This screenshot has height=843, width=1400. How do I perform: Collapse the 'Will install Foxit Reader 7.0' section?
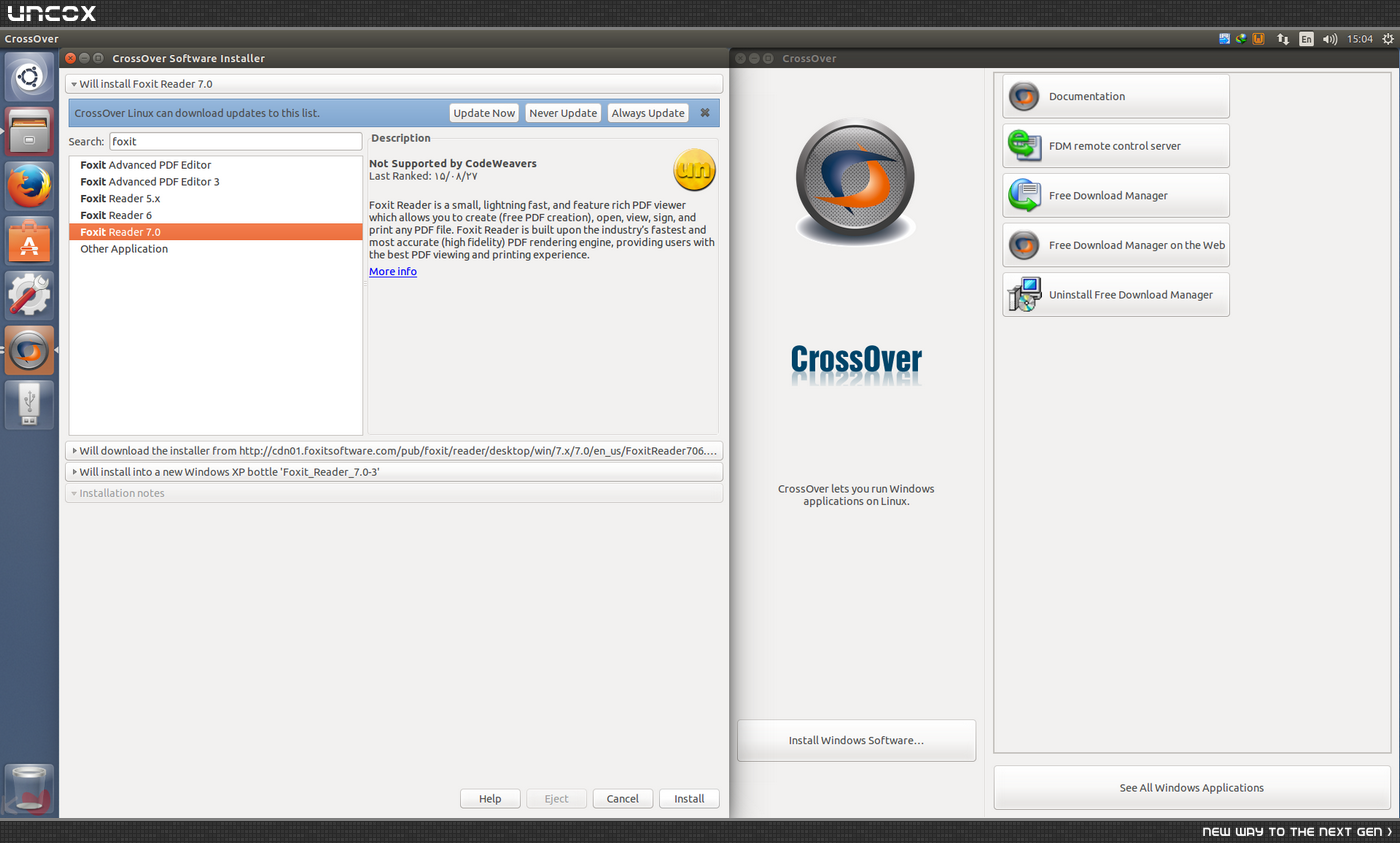pos(394,84)
